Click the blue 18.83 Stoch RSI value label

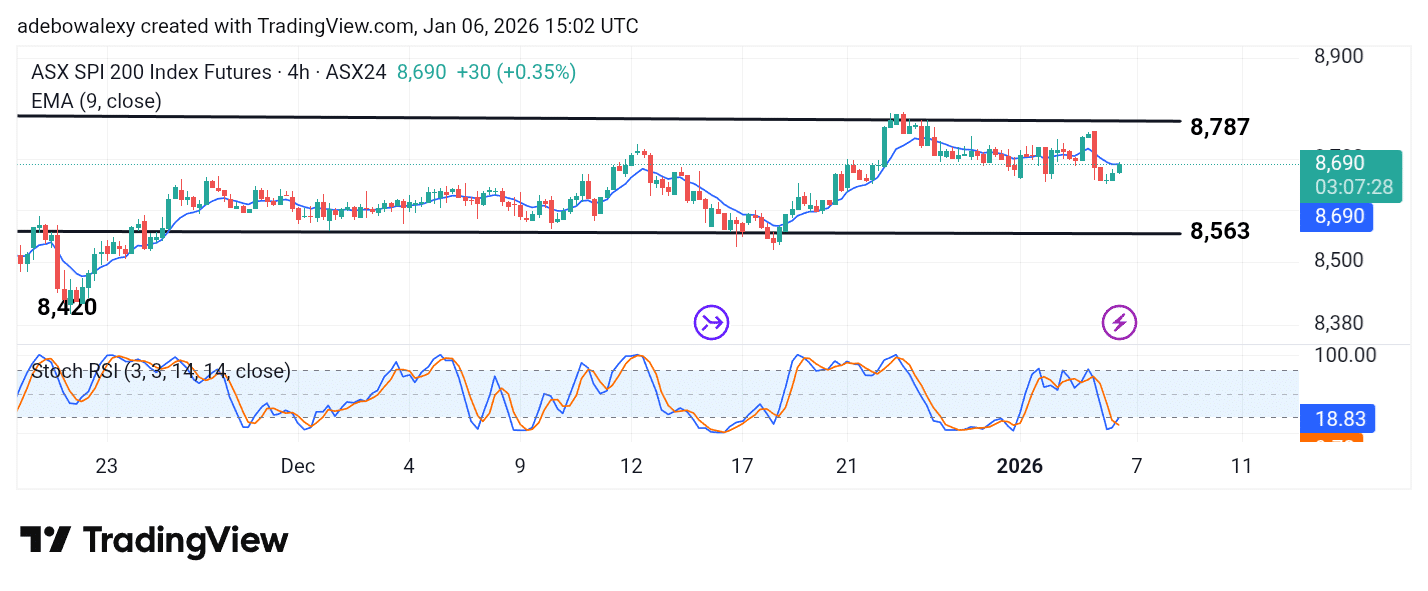tap(1339, 419)
